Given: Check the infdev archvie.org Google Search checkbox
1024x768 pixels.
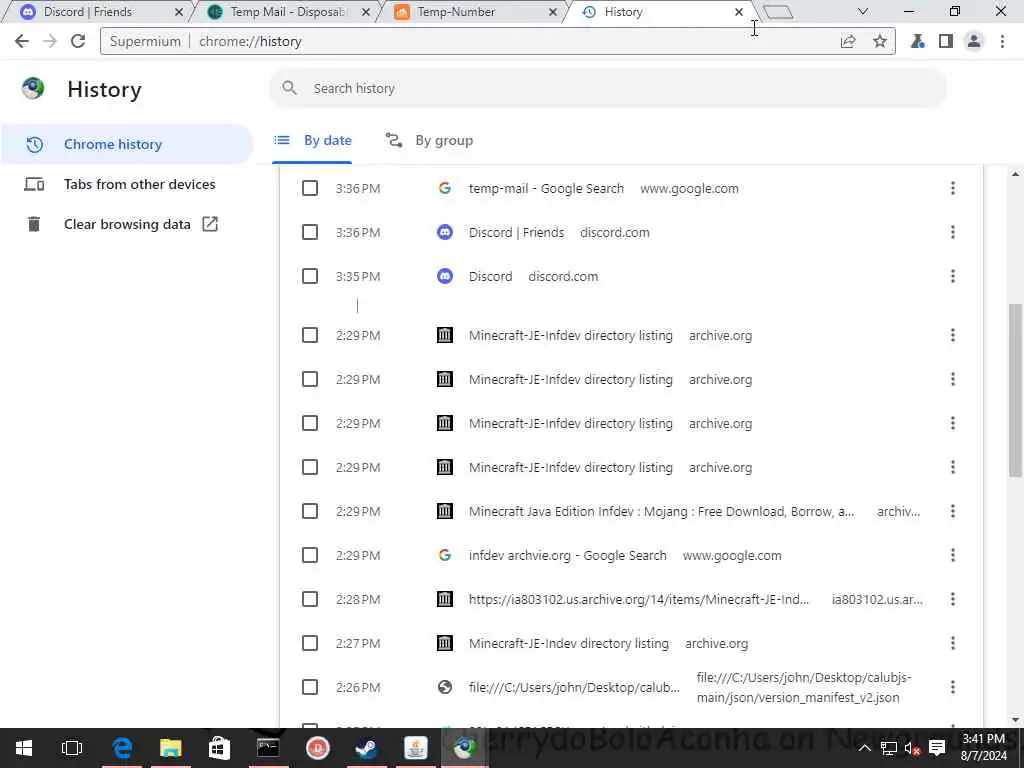Looking at the screenshot, I should [310, 555].
